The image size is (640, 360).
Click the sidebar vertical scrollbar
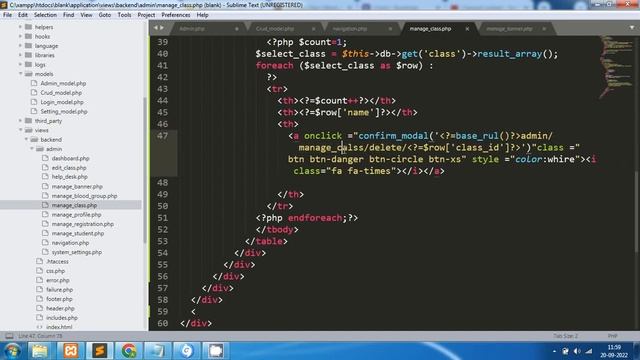tap(144, 170)
